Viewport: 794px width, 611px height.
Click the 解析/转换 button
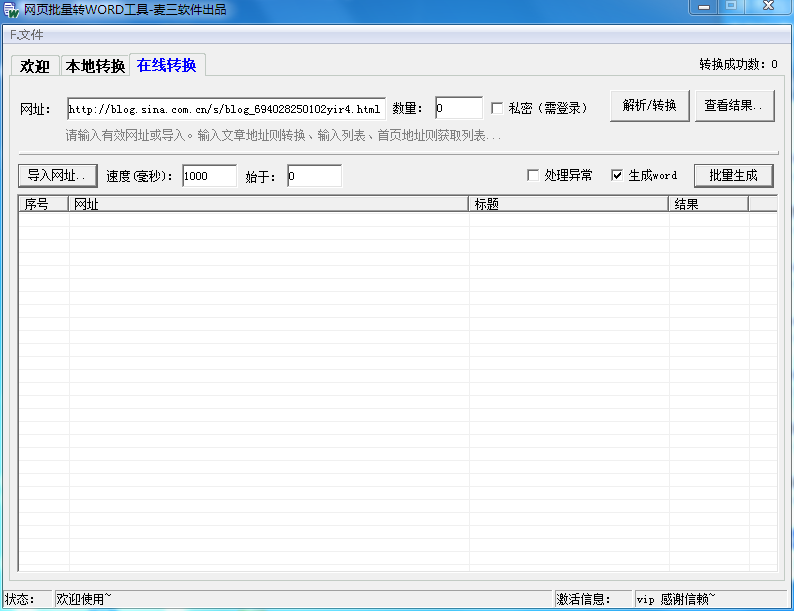[650, 105]
